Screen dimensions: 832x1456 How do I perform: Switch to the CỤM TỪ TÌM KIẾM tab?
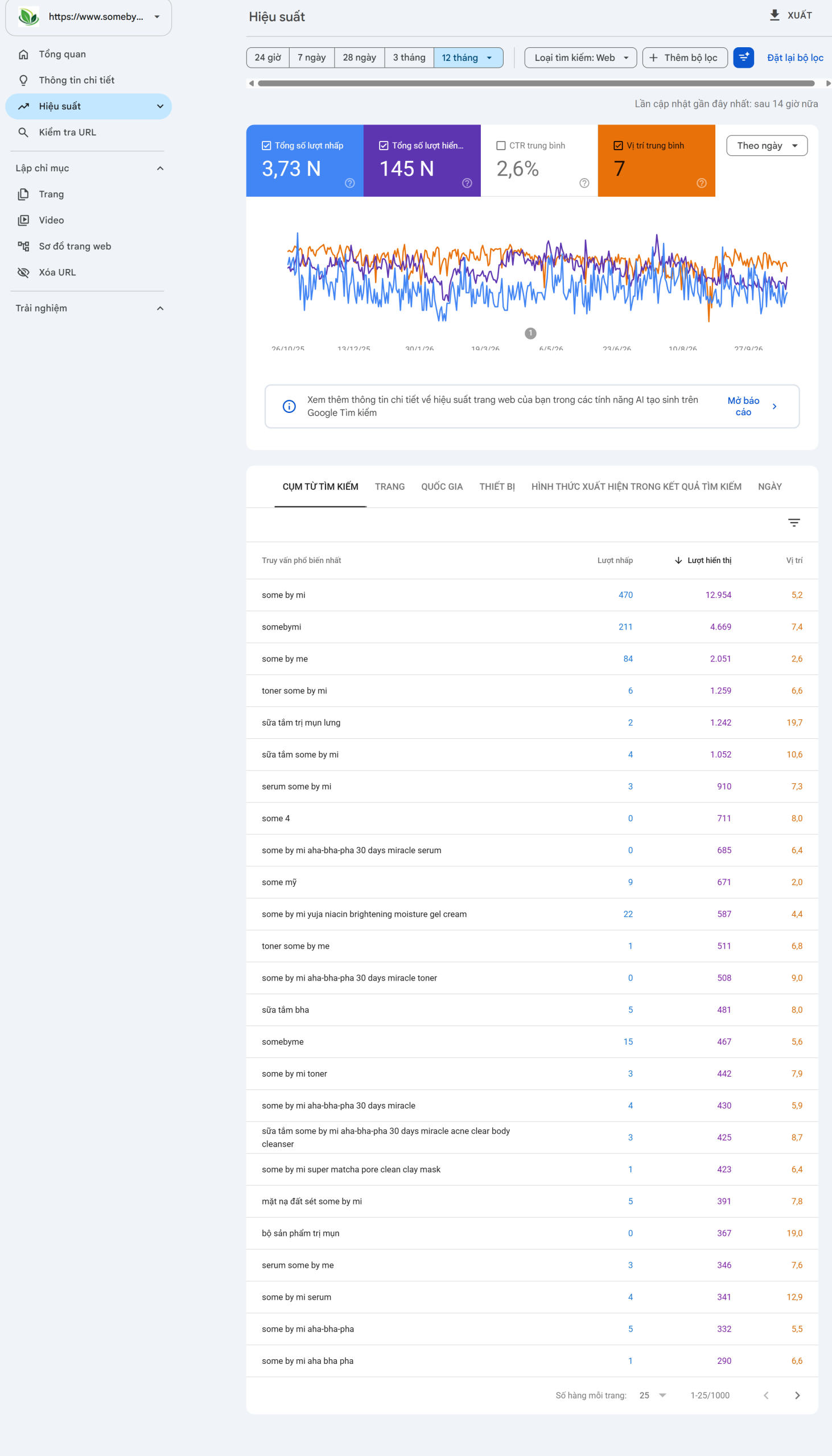[320, 487]
